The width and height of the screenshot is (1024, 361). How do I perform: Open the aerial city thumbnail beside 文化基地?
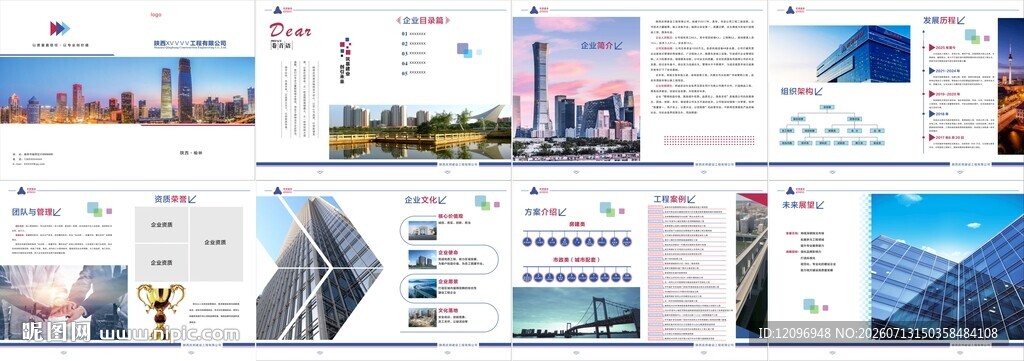point(423,317)
